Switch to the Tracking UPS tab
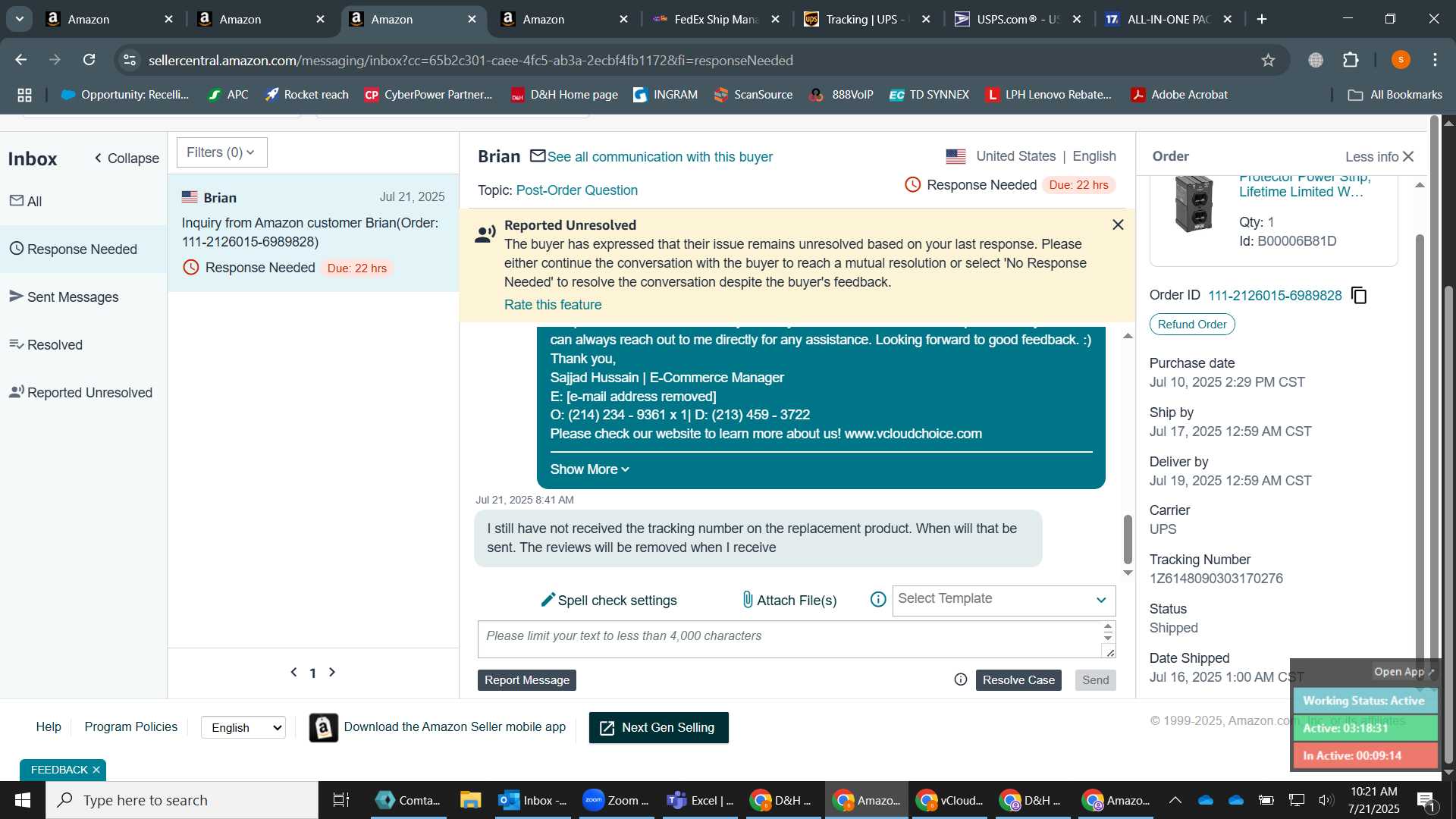Viewport: 1456px width, 819px height. click(867, 19)
